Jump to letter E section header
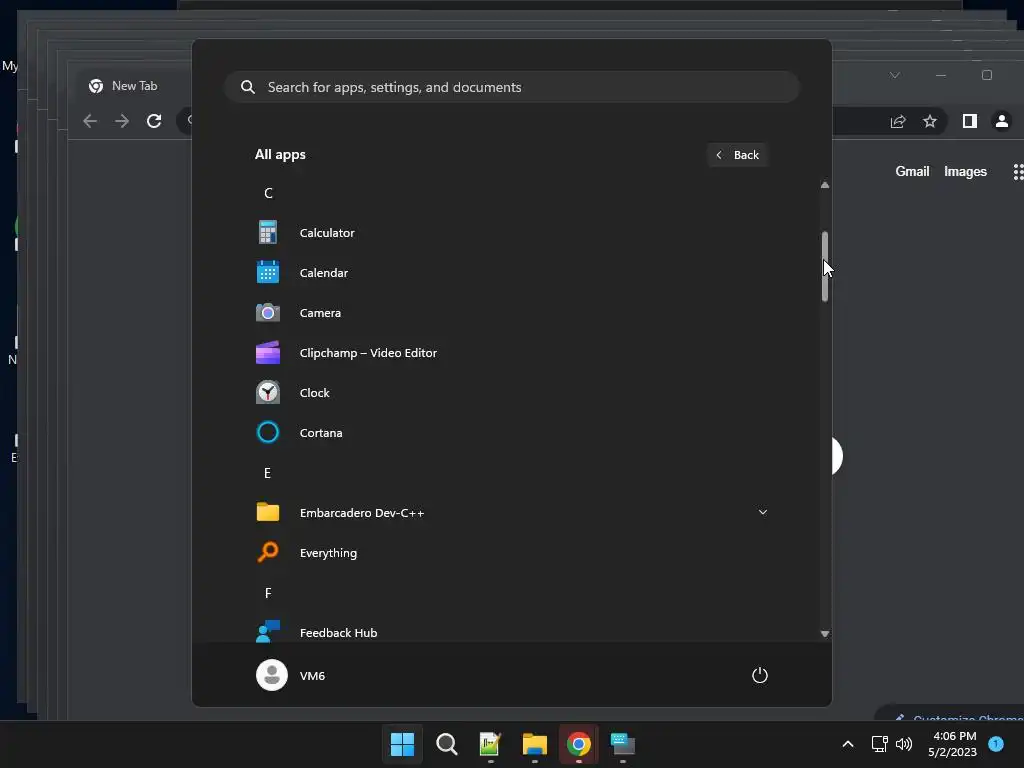This screenshot has height=768, width=1024. (267, 473)
